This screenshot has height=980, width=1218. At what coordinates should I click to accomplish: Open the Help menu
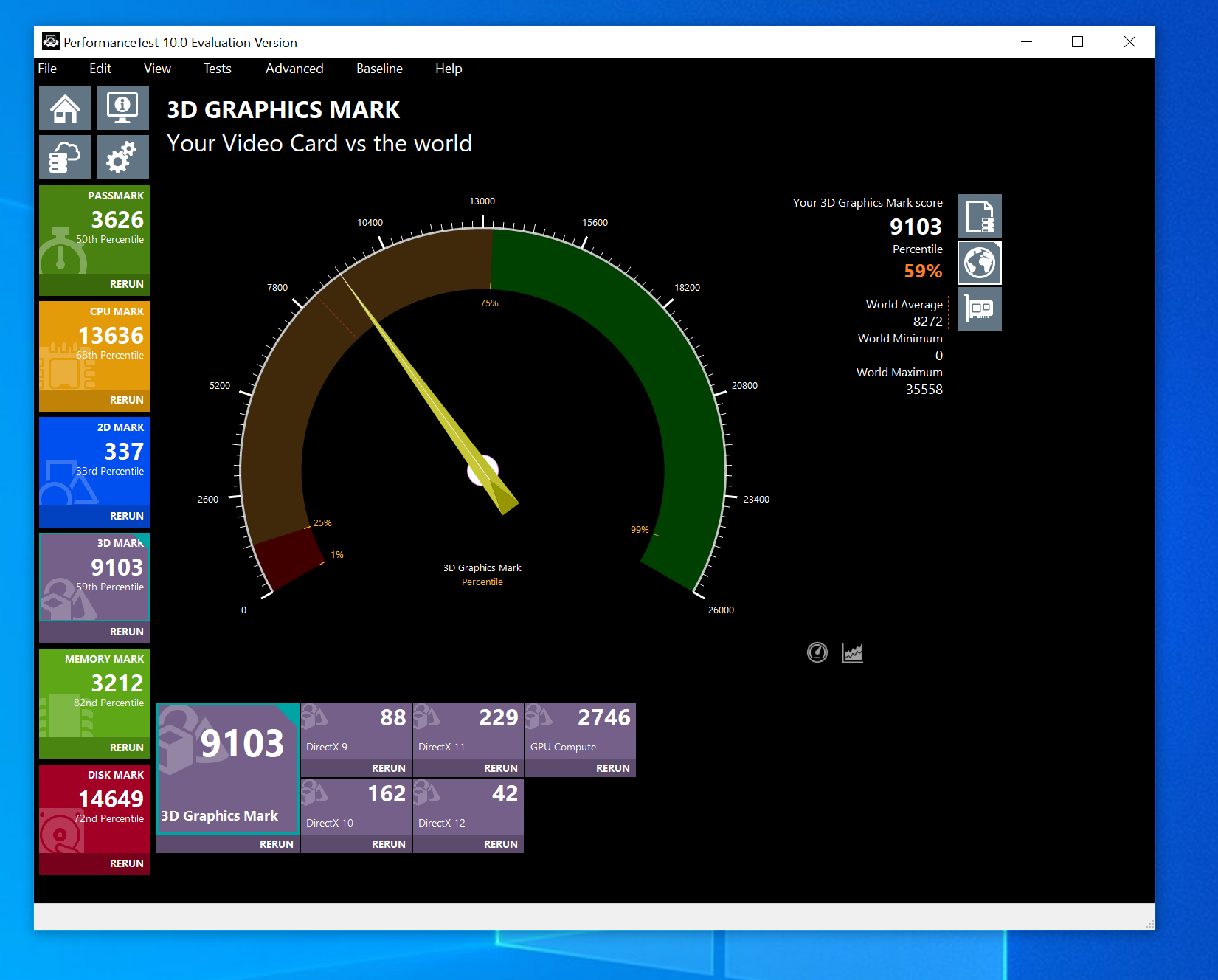pos(449,69)
